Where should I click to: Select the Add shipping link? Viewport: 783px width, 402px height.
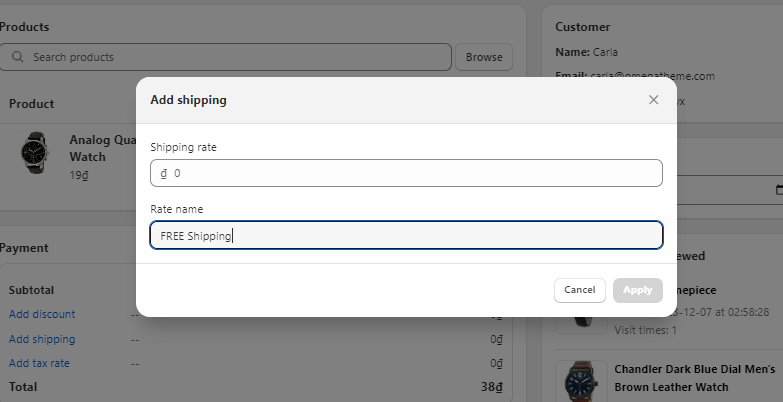point(42,339)
